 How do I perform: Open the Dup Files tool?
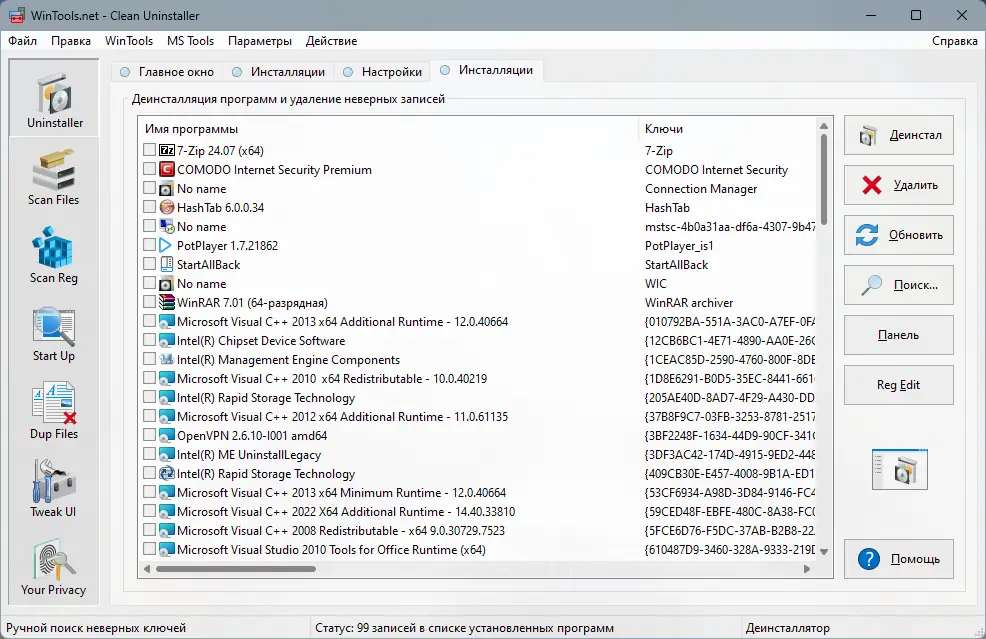click(54, 411)
